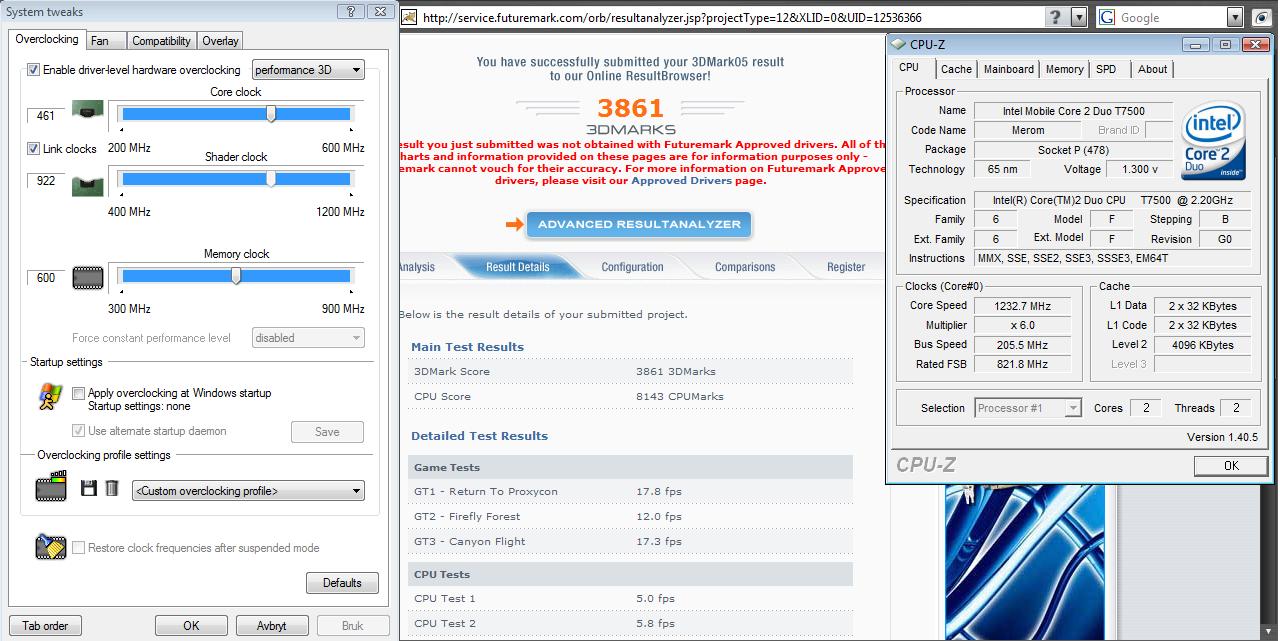1280x641 pixels.
Task: Save overclocking profile floppy disk icon
Action: (x=88, y=488)
